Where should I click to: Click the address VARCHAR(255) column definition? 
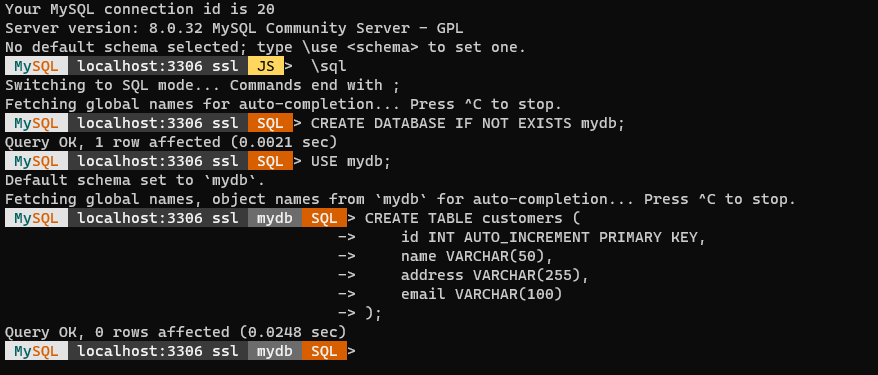point(495,275)
